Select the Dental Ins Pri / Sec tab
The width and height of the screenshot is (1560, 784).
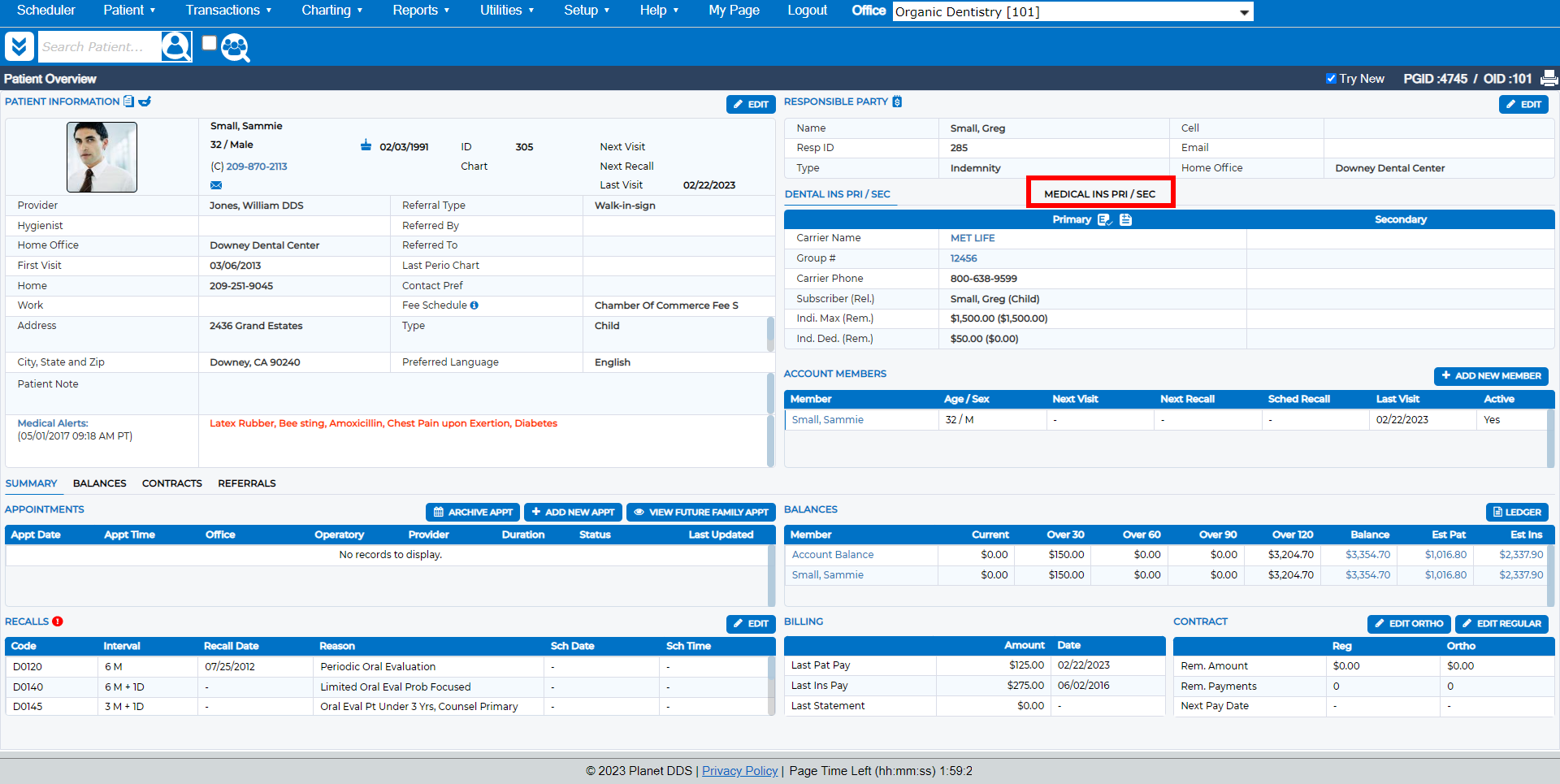click(x=837, y=194)
